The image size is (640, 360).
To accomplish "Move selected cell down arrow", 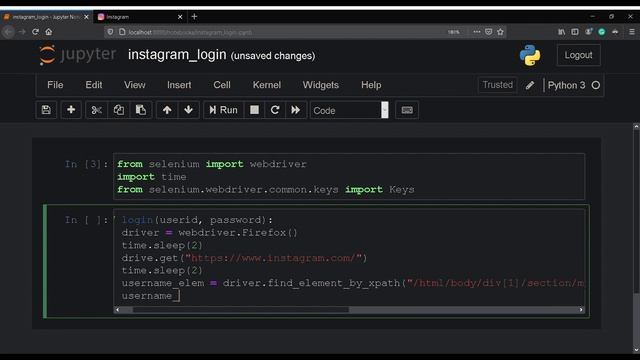I will [189, 110].
